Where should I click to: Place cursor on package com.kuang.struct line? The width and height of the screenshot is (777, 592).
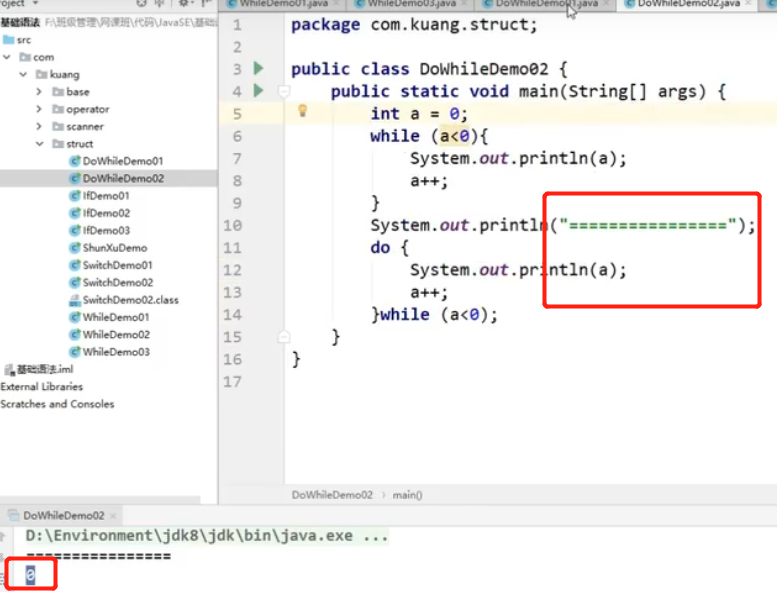pyautogui.click(x=414, y=24)
